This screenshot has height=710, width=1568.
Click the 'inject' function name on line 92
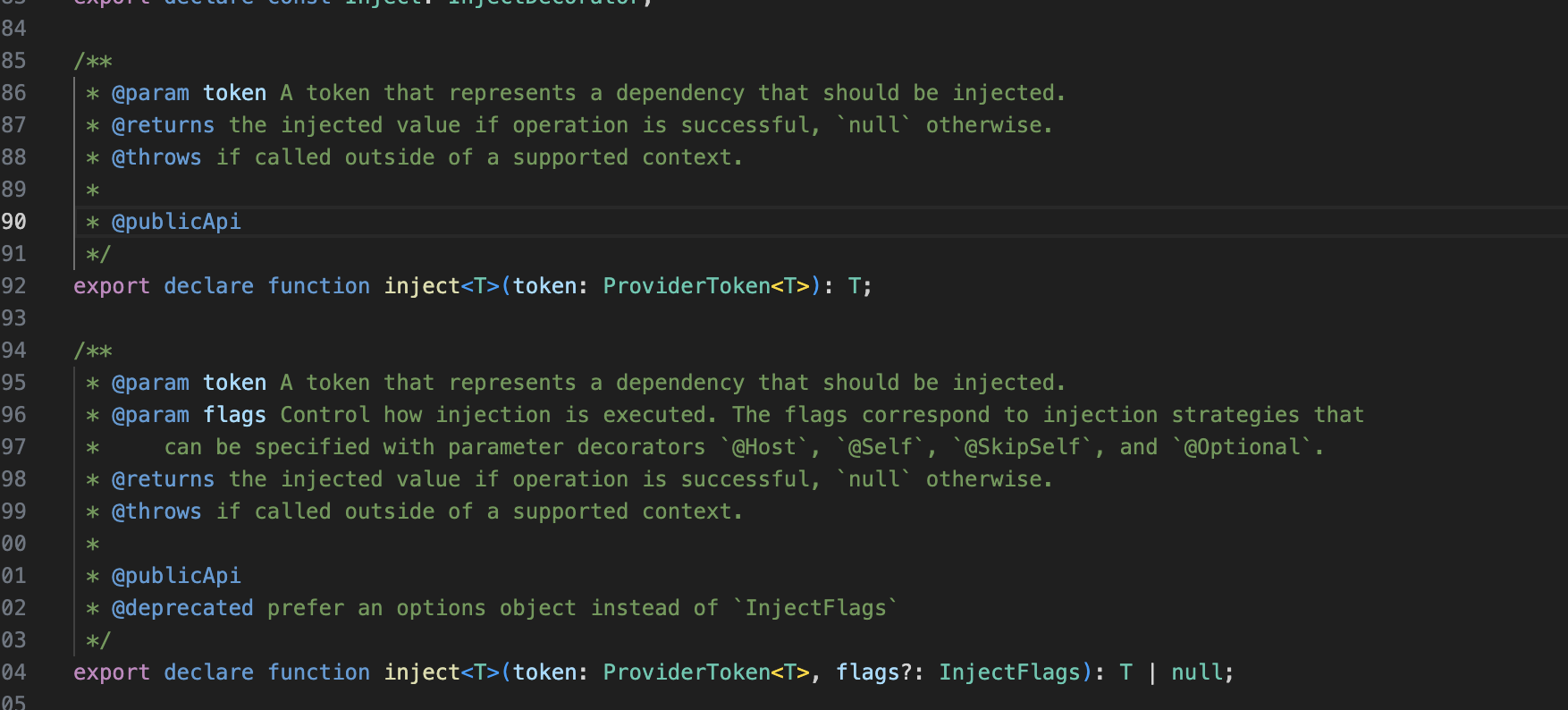422,286
